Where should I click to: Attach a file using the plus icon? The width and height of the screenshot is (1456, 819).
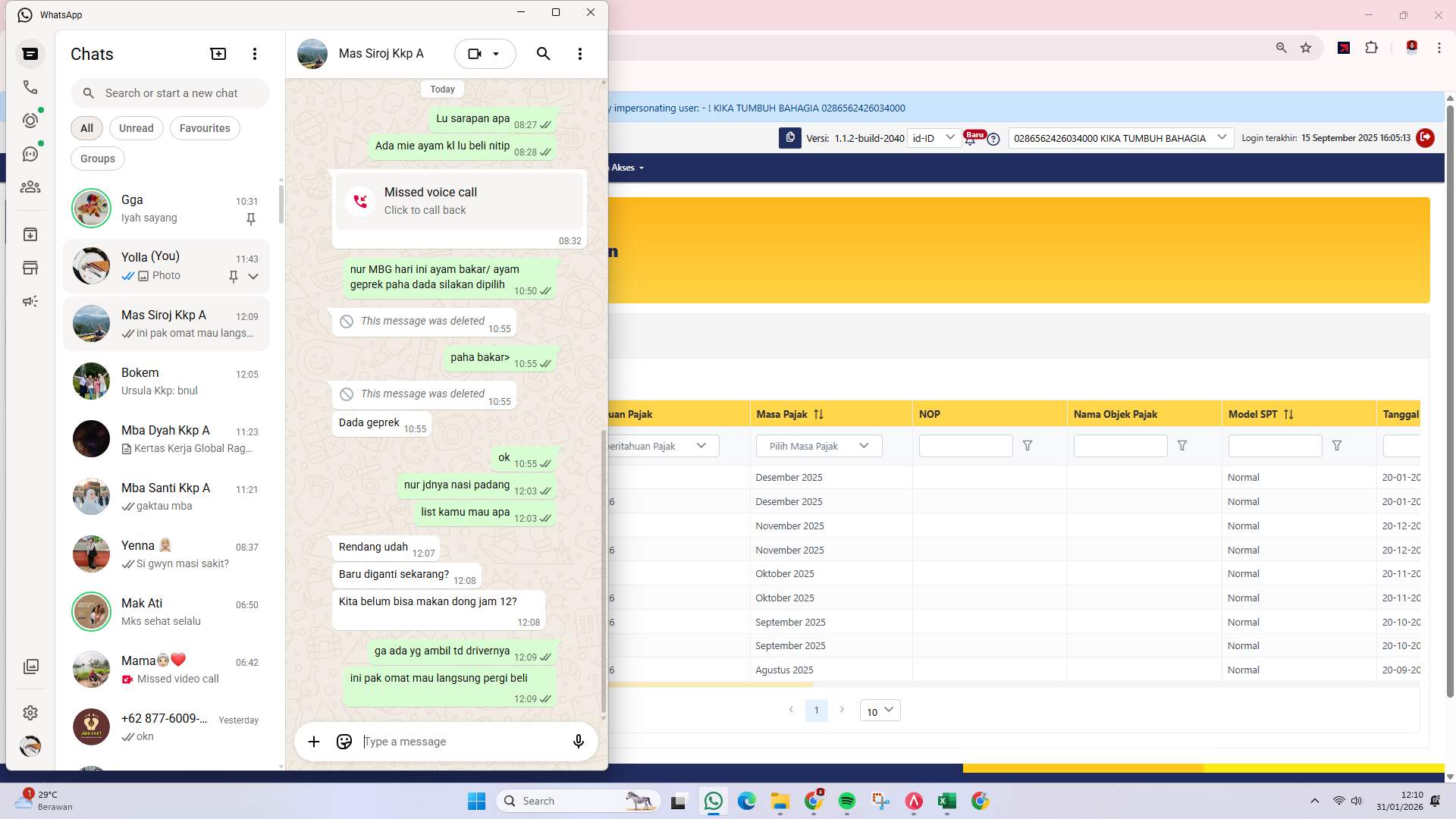point(314,742)
